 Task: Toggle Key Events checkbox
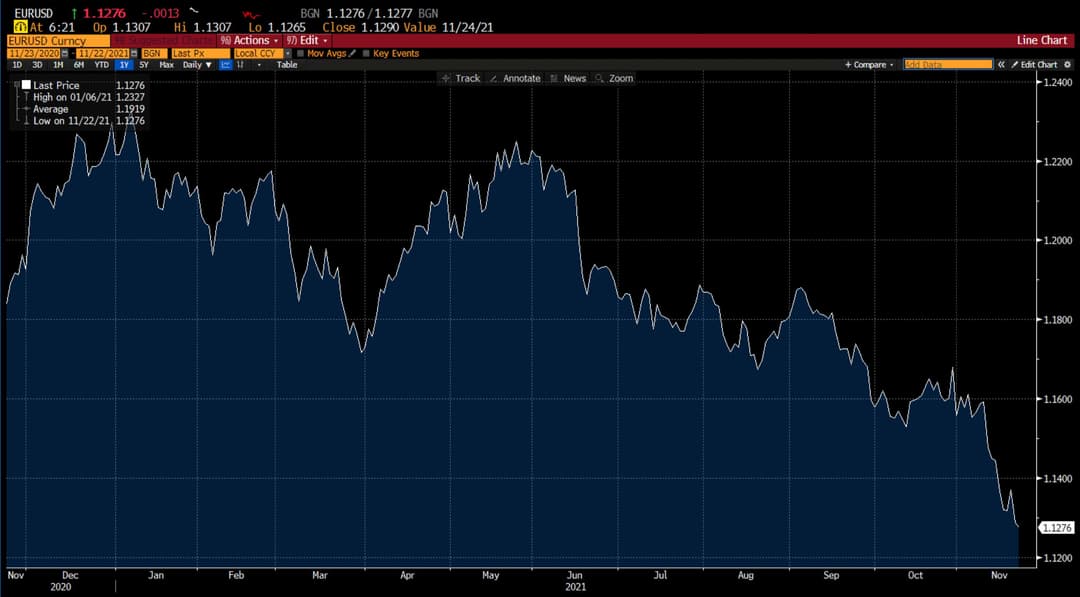(x=366, y=53)
